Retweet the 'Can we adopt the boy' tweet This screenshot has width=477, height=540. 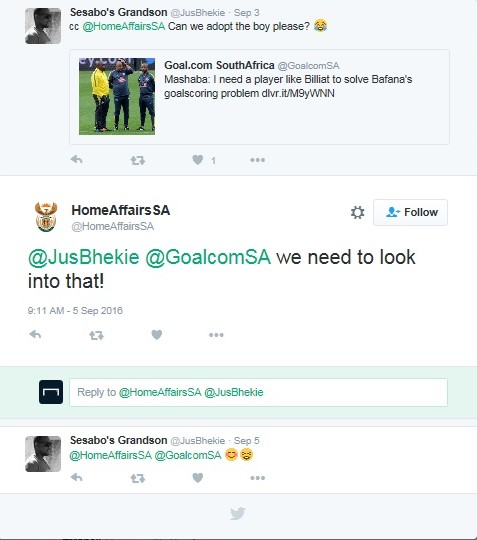(138, 160)
